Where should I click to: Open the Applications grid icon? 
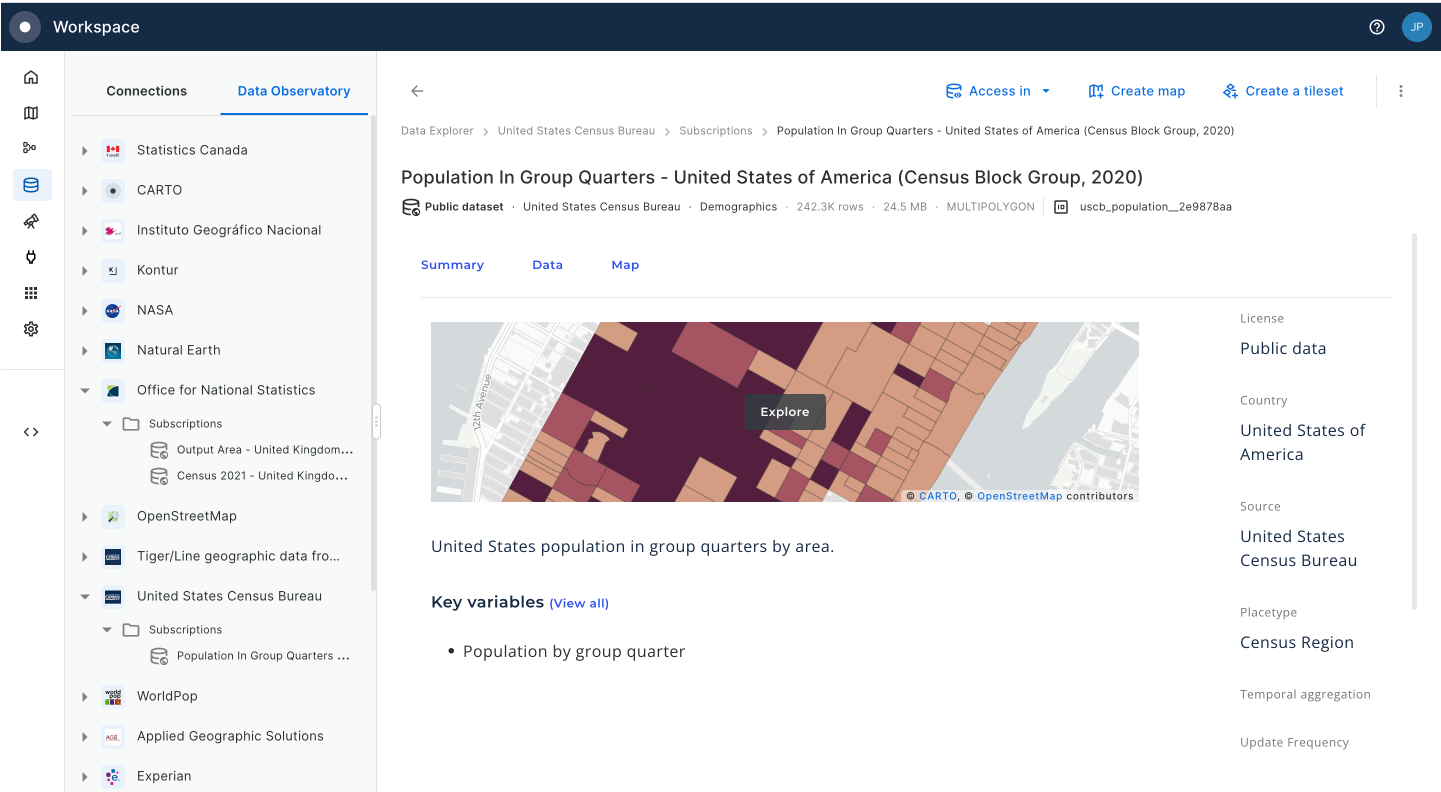[x=31, y=293]
